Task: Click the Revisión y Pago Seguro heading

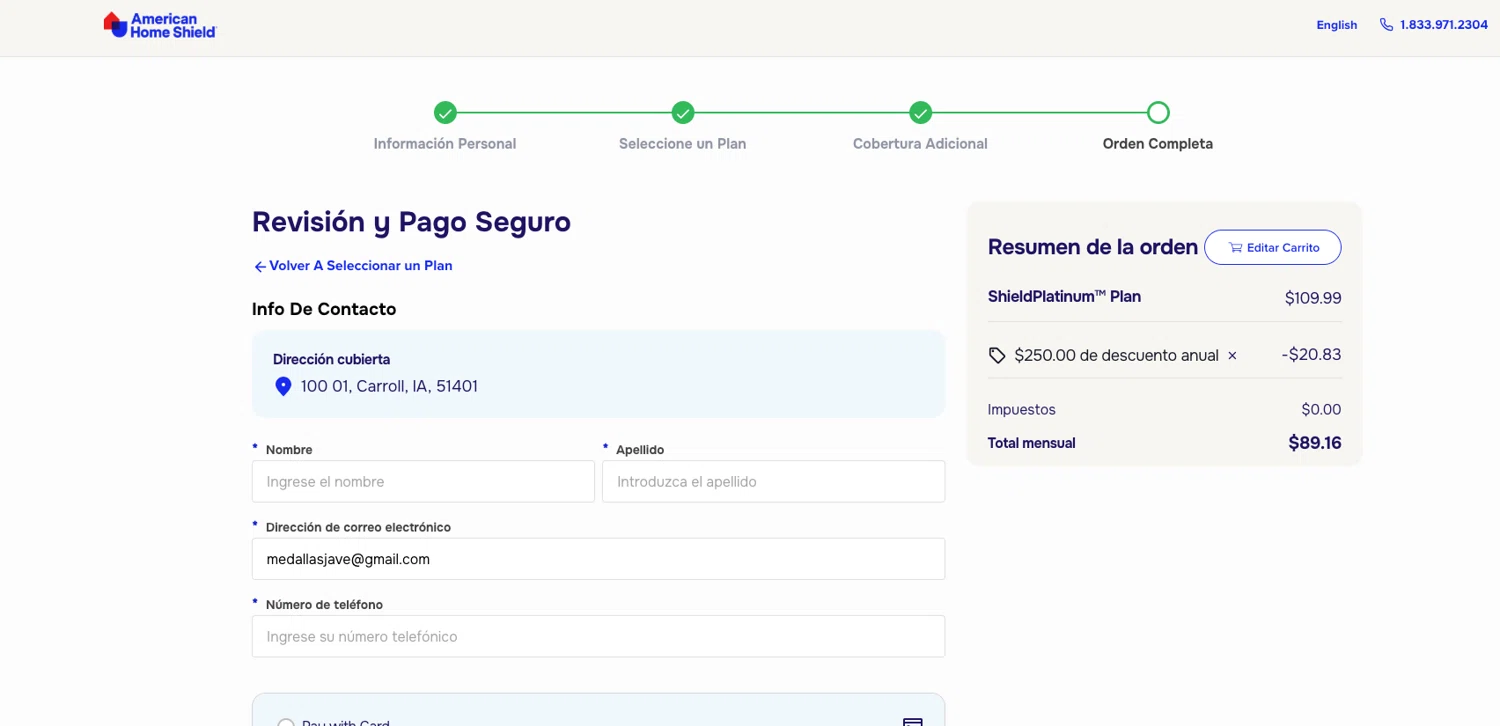Action: tap(411, 221)
